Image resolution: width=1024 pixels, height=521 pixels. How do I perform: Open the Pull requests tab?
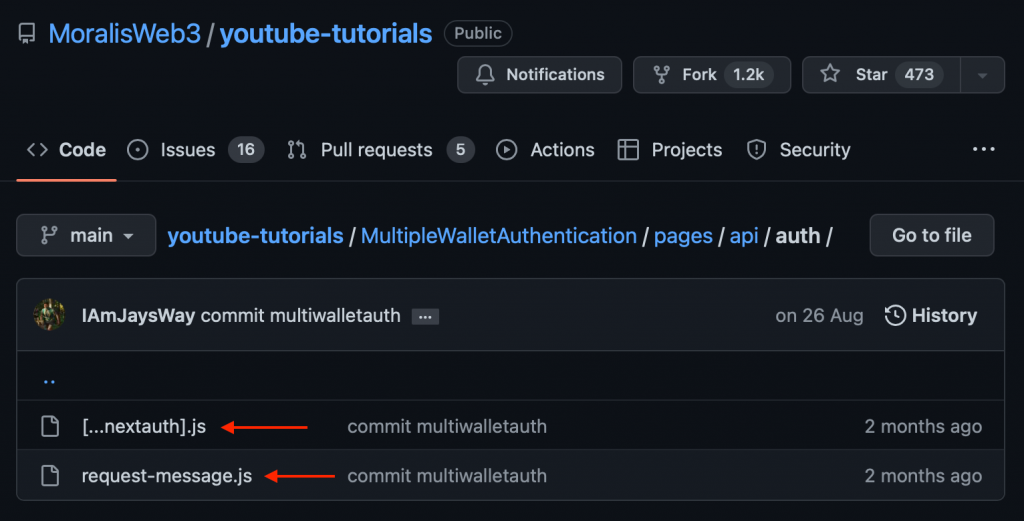click(x=381, y=150)
